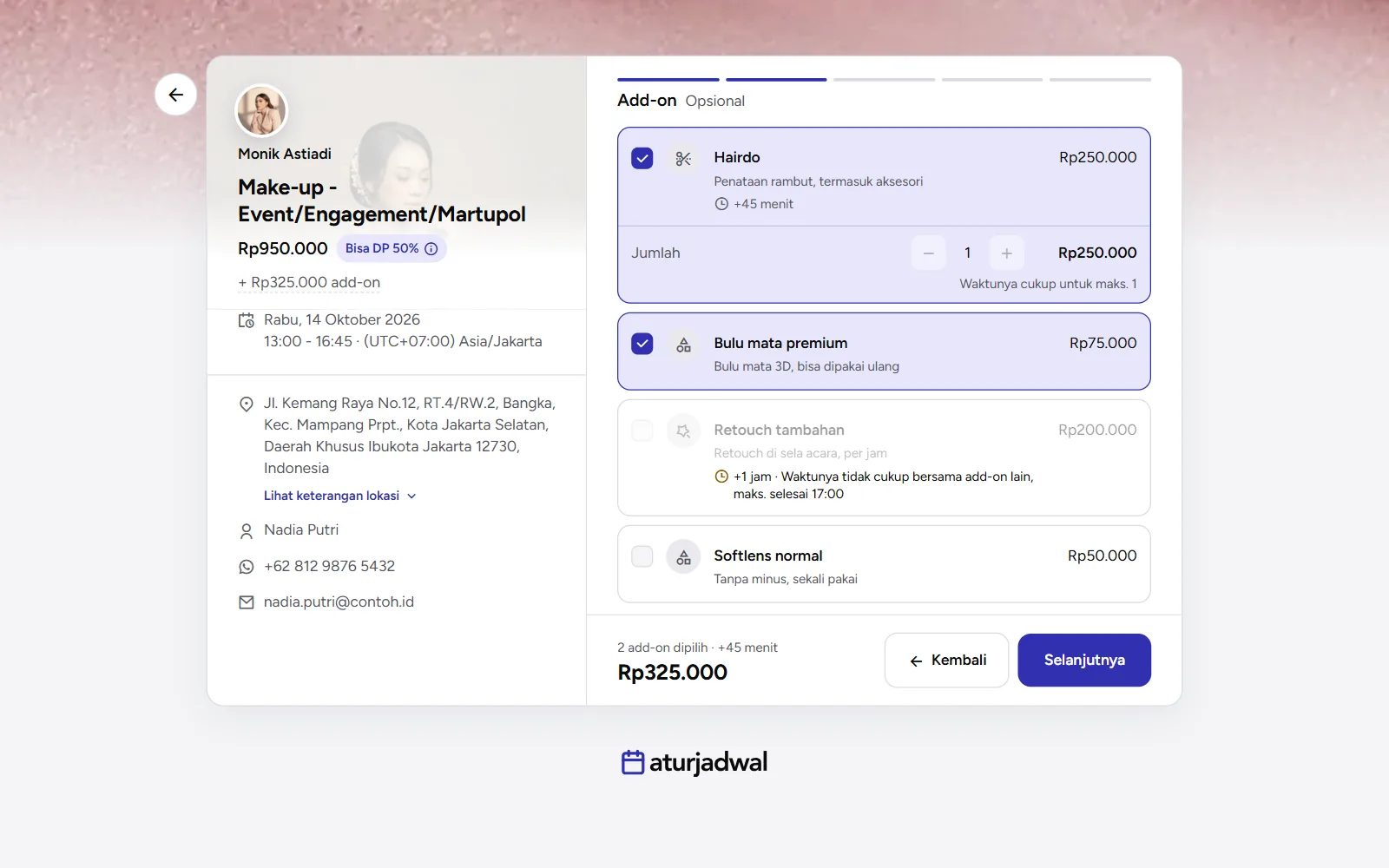Click the Waktunya cukup untuk maks. 1 note

[x=1048, y=284]
